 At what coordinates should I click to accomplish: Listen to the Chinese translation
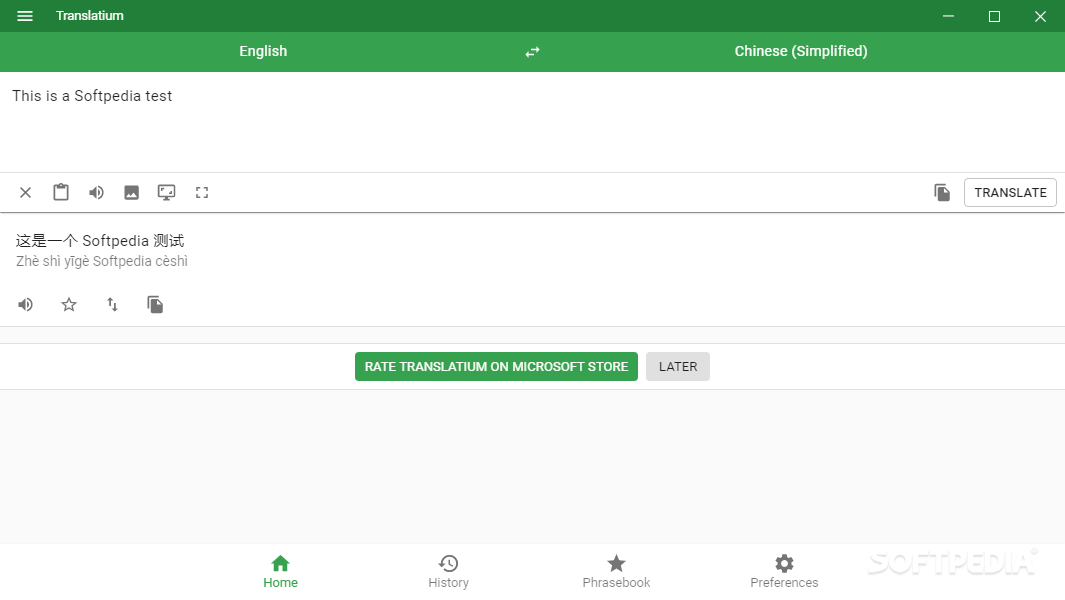click(25, 304)
